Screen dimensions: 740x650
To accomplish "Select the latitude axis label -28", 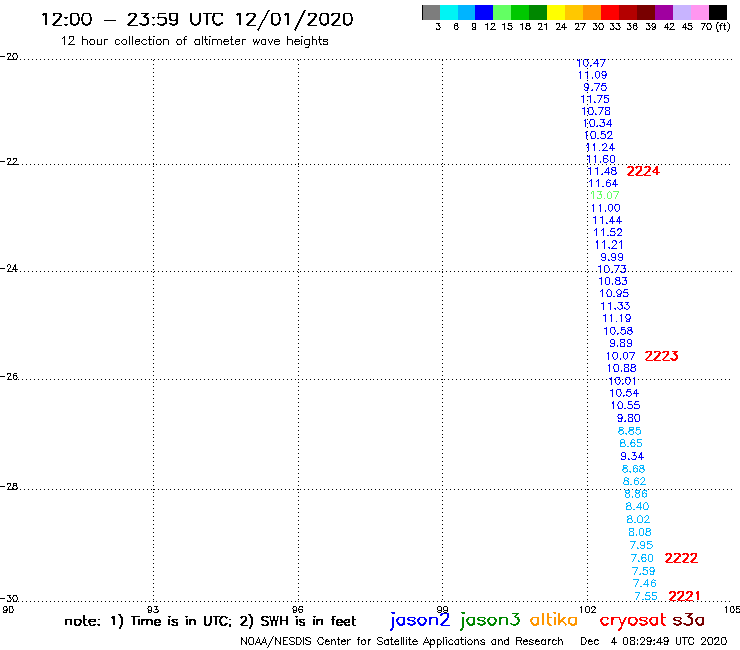I will click(9, 487).
